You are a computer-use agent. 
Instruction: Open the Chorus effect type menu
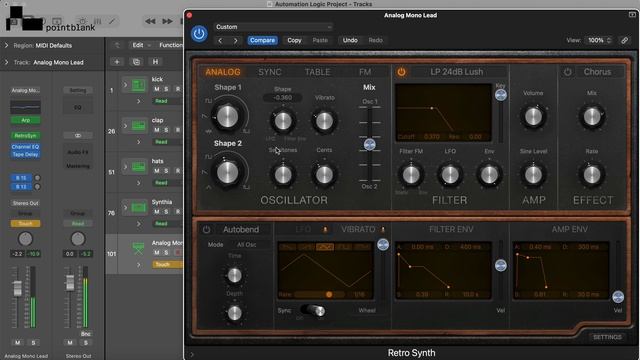(597, 72)
